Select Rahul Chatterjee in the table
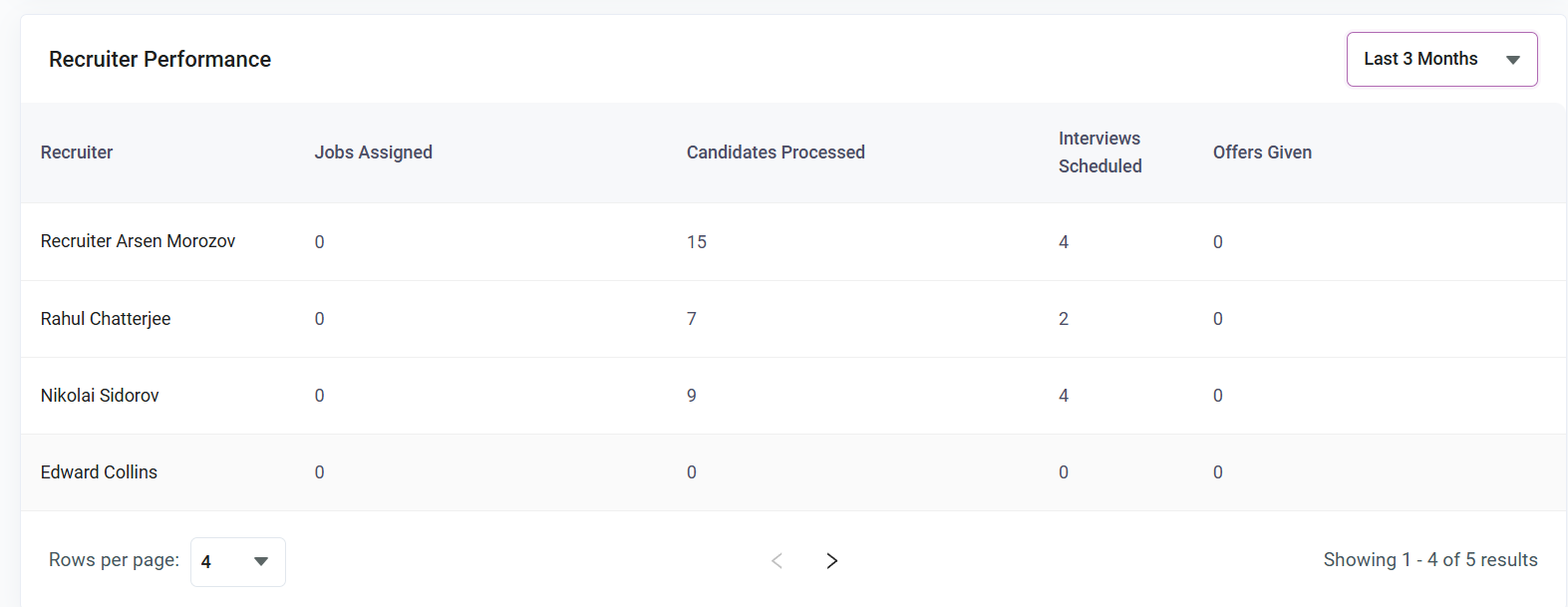 (106, 319)
